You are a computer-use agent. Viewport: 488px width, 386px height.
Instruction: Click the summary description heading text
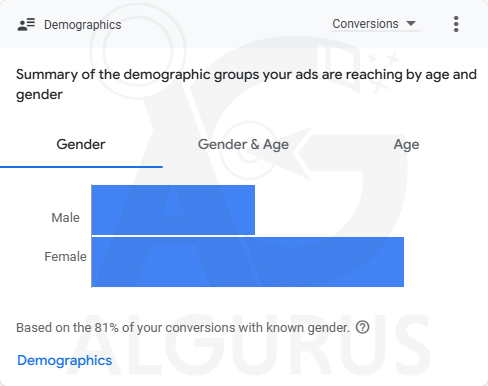pyautogui.click(x=246, y=84)
